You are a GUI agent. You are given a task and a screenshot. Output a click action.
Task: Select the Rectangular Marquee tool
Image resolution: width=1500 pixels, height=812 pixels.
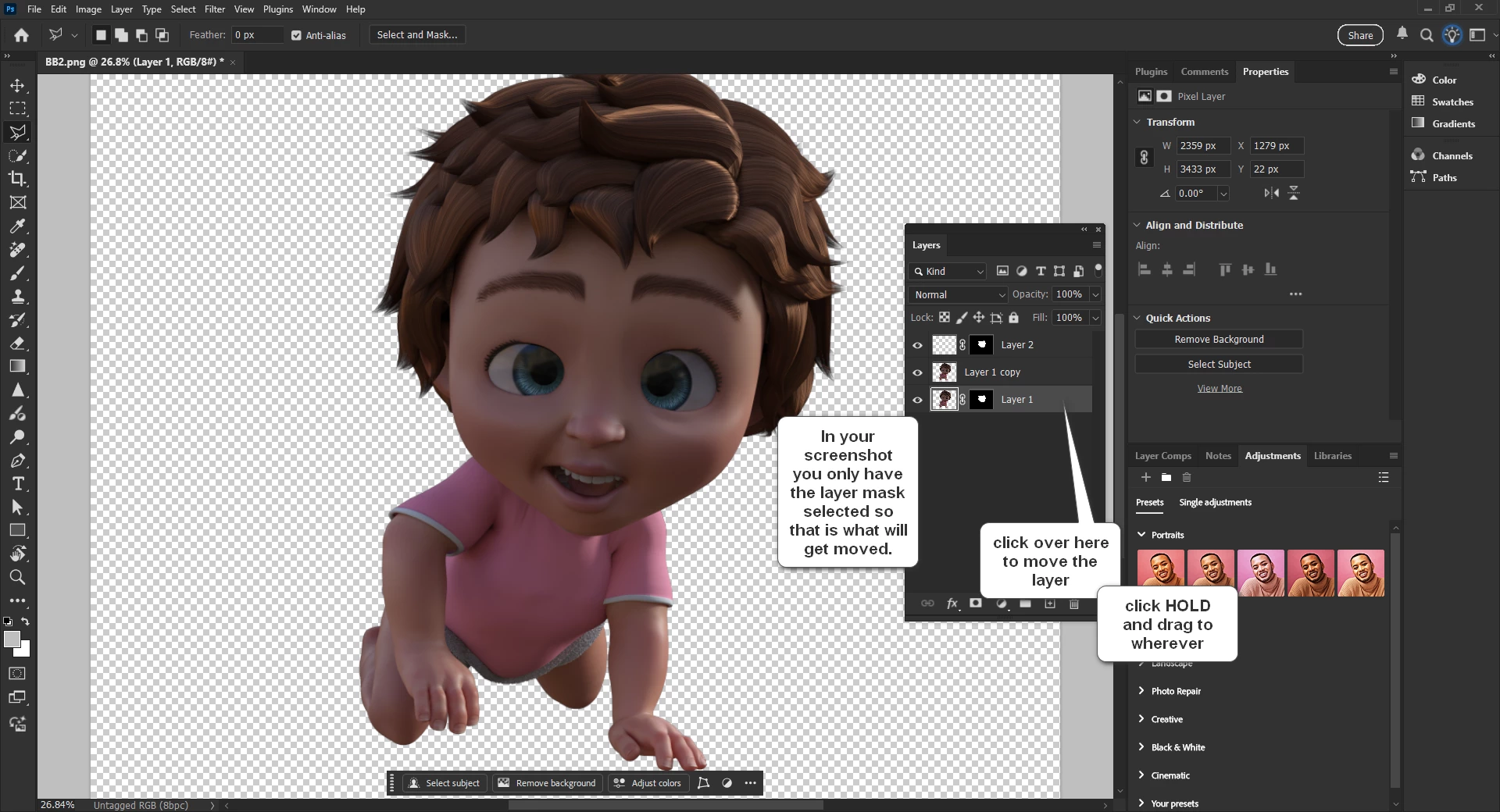point(17,109)
